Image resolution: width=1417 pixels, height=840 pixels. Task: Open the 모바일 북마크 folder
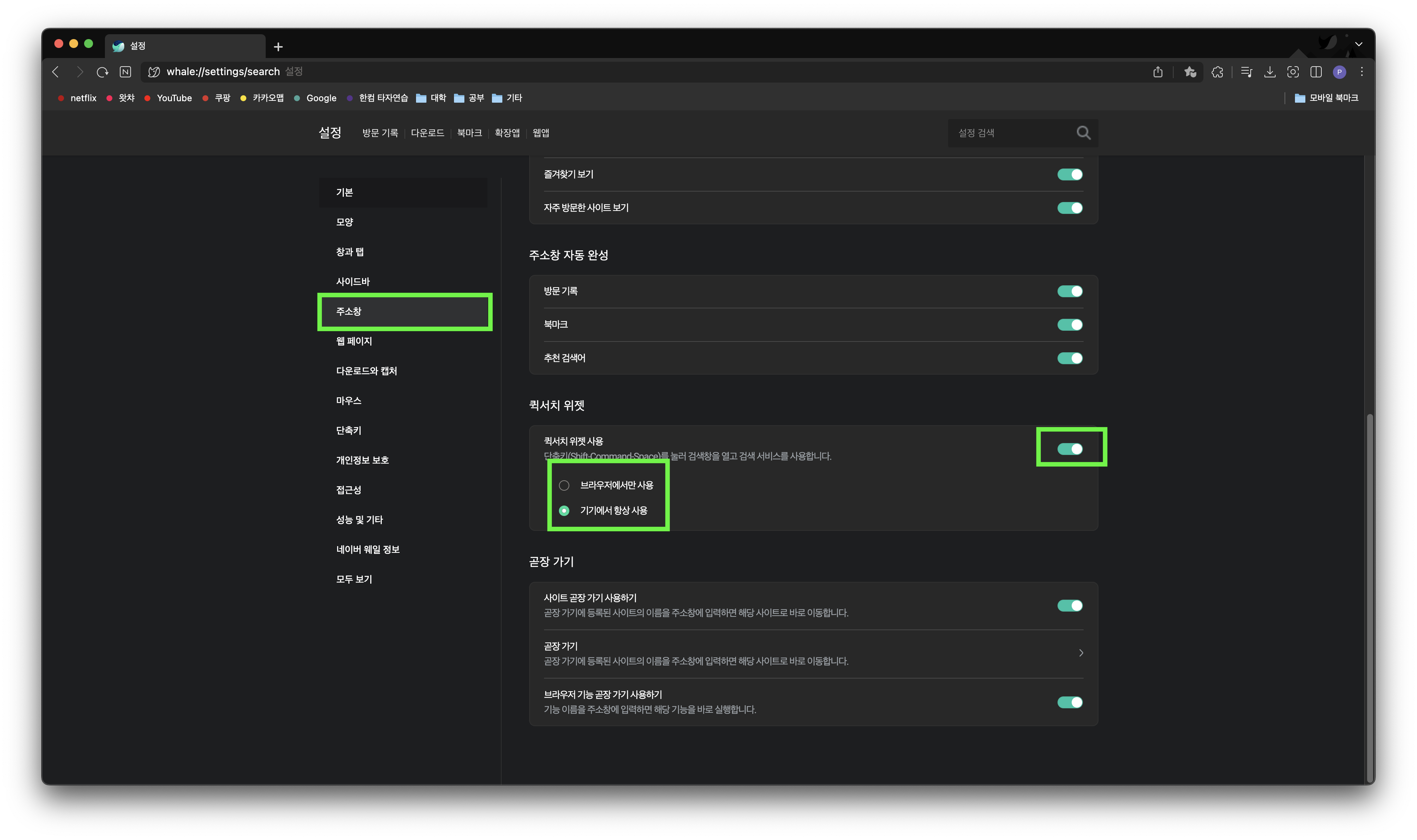point(1327,98)
